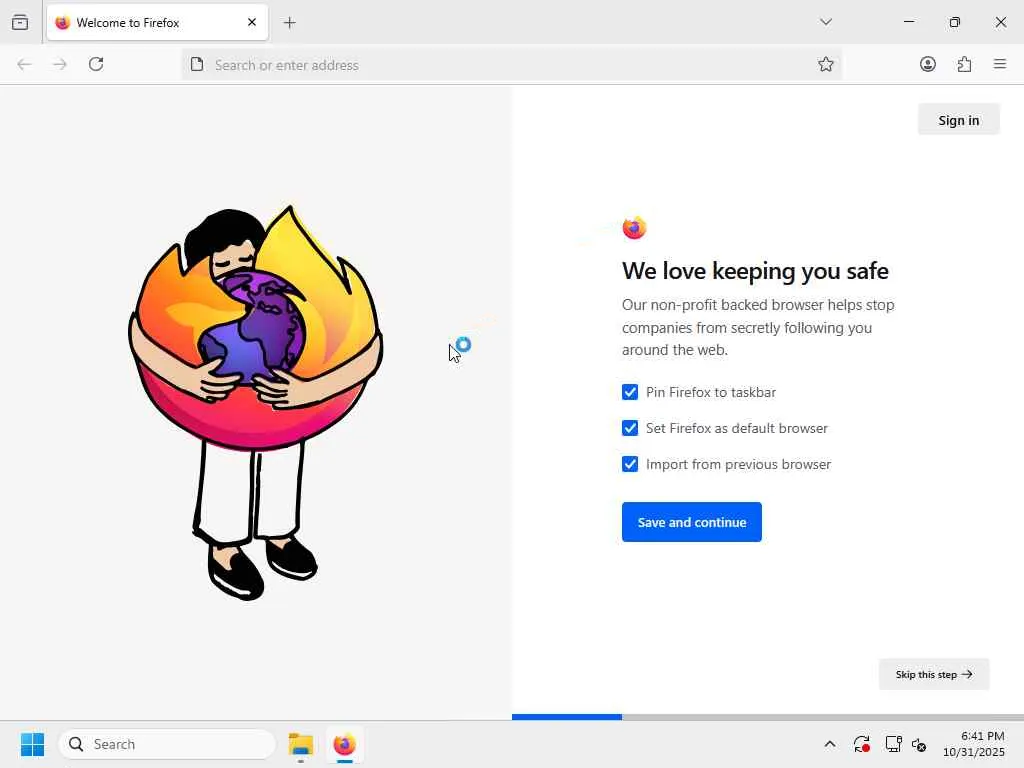Open the clock showing 6:41 PM
Image resolution: width=1024 pixels, height=768 pixels.
(974, 744)
